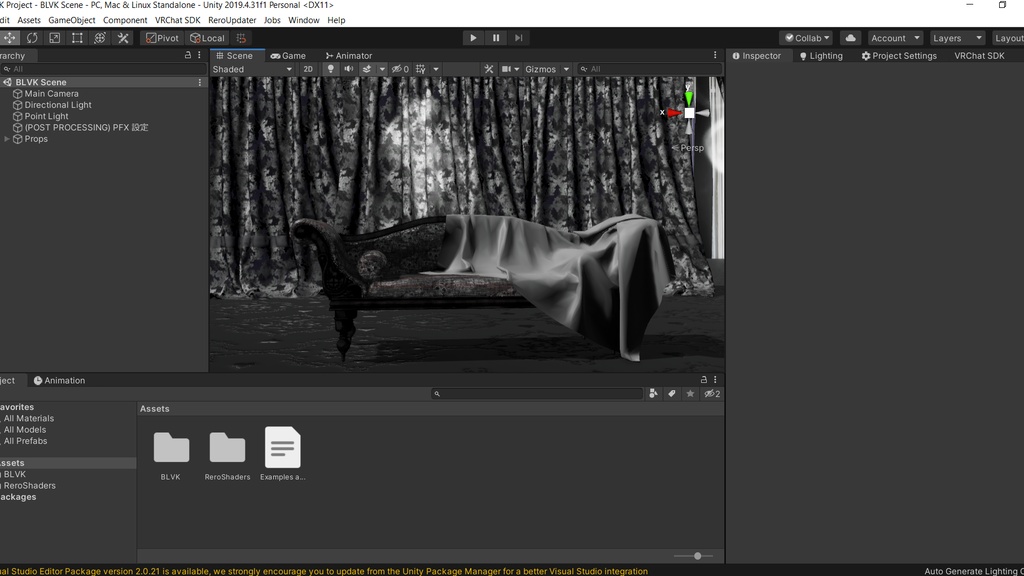The width and height of the screenshot is (1024, 576).
Task: Open the Gizmos dropdown
Action: 546,69
